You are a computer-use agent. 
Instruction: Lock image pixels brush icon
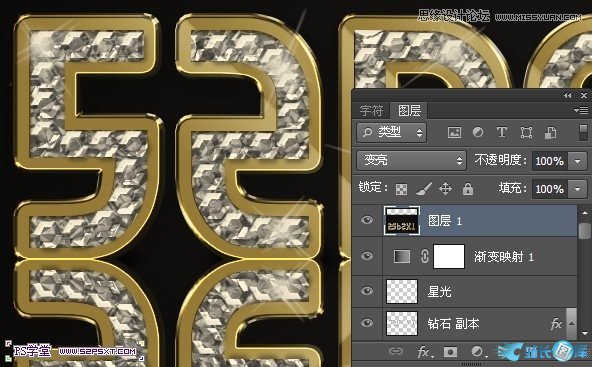tap(424, 188)
